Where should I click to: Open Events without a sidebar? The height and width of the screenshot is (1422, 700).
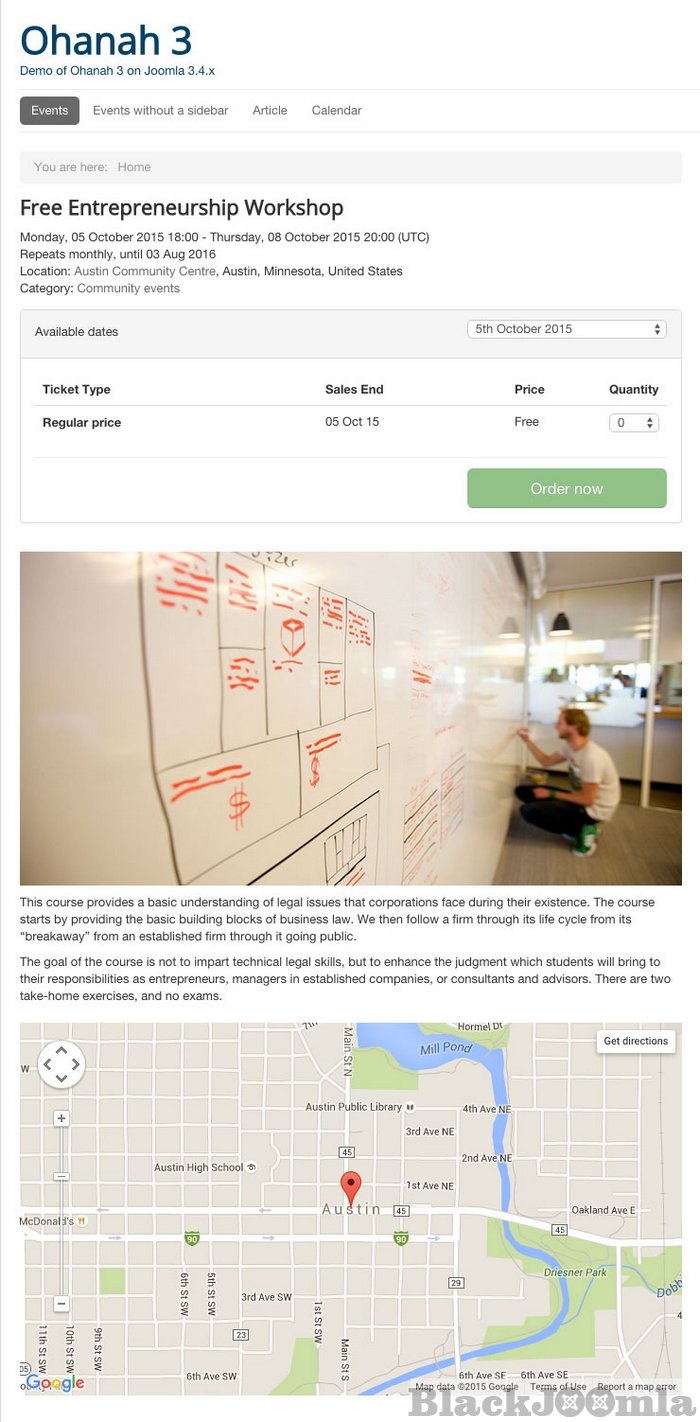(160, 111)
